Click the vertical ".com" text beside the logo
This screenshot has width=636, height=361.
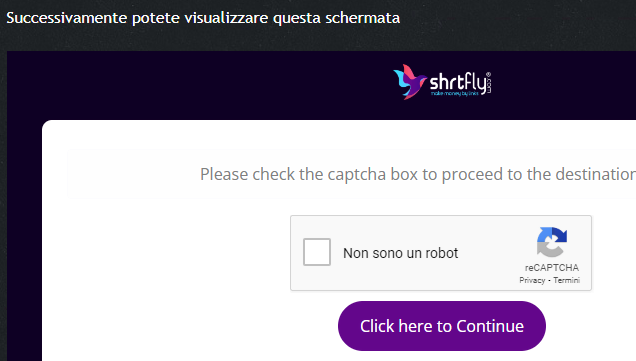489,86
